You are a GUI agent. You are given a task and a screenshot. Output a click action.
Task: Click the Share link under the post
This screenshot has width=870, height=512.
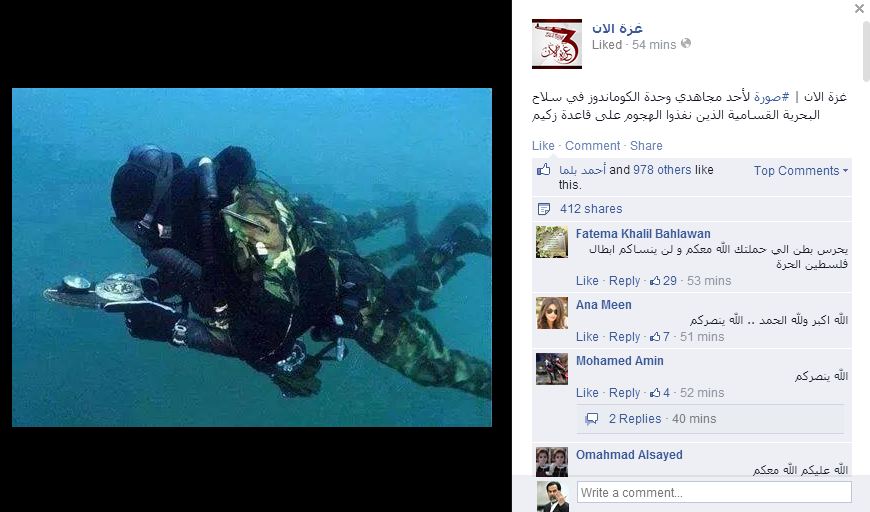(x=646, y=146)
